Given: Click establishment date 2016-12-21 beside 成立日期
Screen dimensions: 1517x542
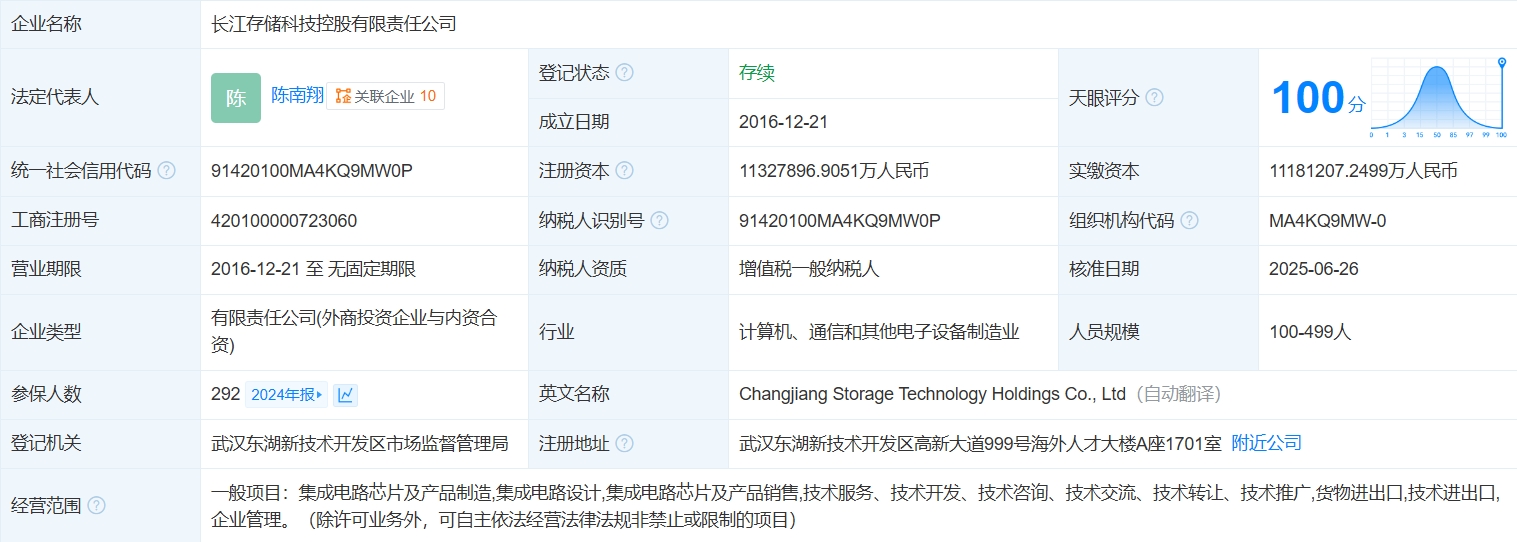Looking at the screenshot, I should coord(784,122).
